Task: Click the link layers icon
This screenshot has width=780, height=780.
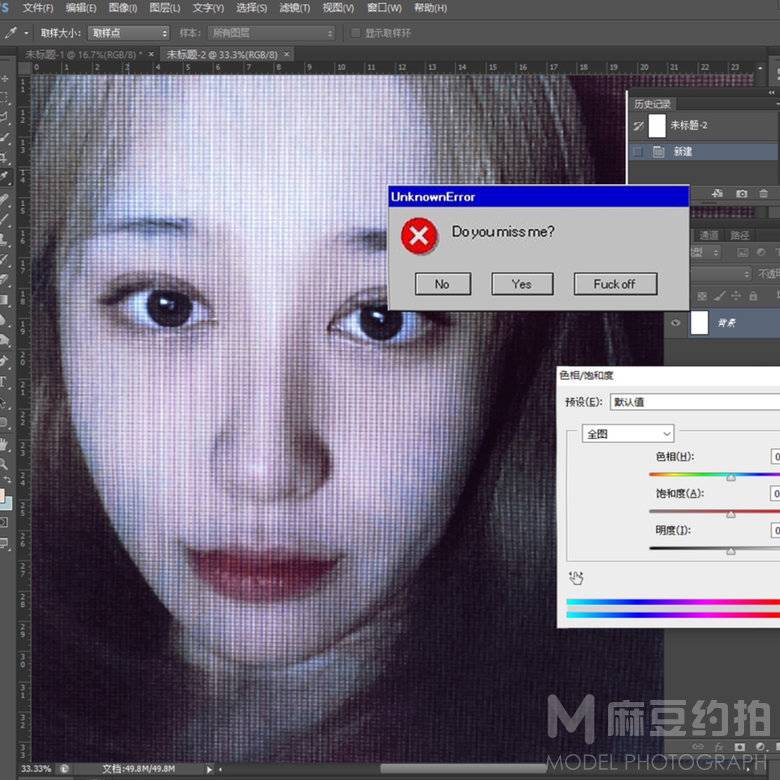Action: point(698,747)
